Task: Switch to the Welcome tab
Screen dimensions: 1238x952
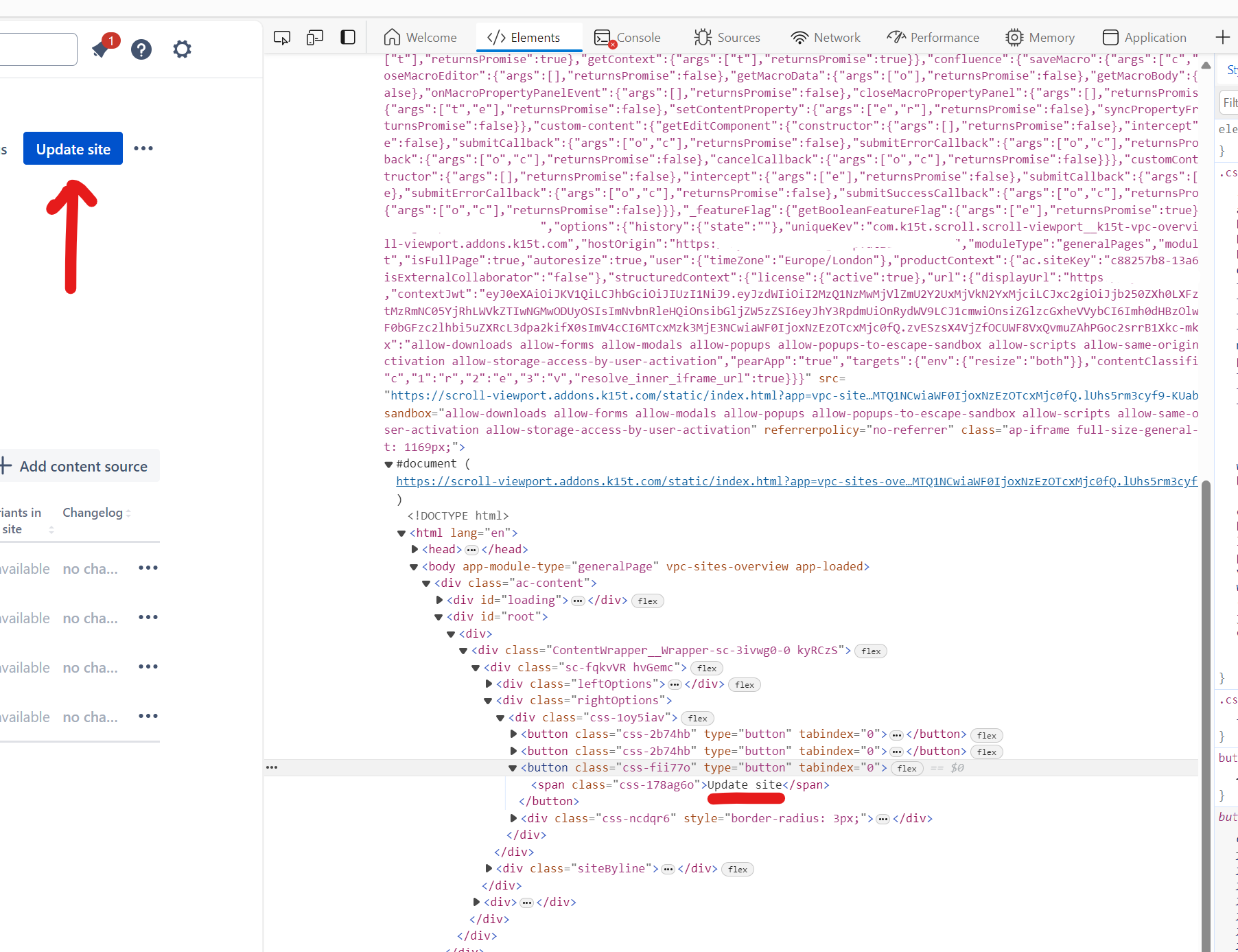Action: coord(421,38)
